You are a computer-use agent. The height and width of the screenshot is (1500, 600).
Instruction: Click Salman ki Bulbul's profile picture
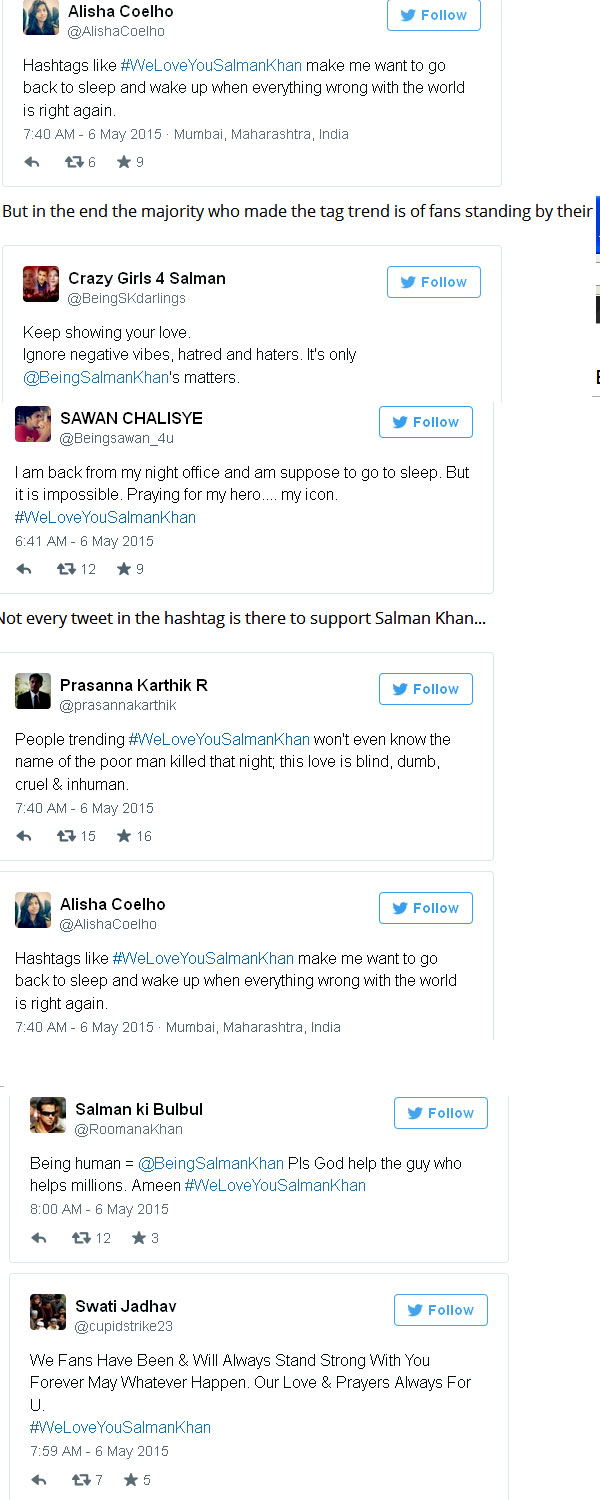48,1115
